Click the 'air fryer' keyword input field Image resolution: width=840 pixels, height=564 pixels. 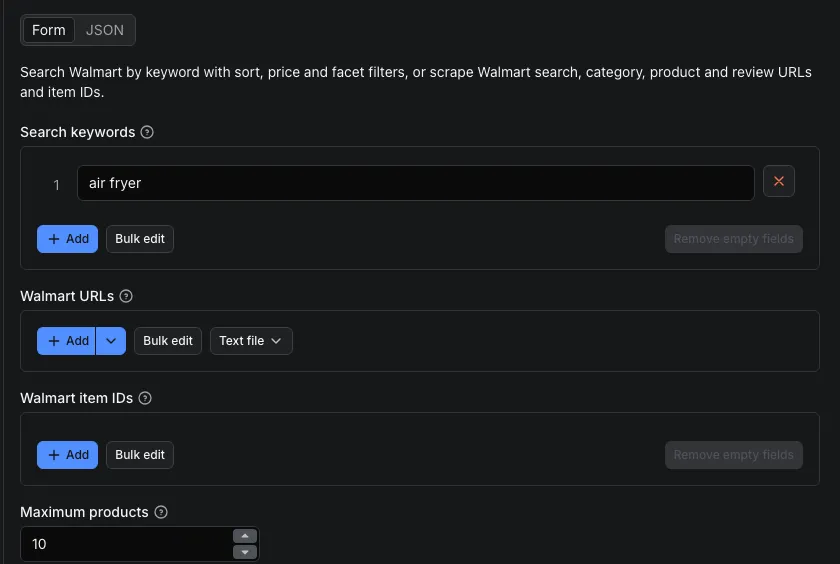[x=416, y=183]
